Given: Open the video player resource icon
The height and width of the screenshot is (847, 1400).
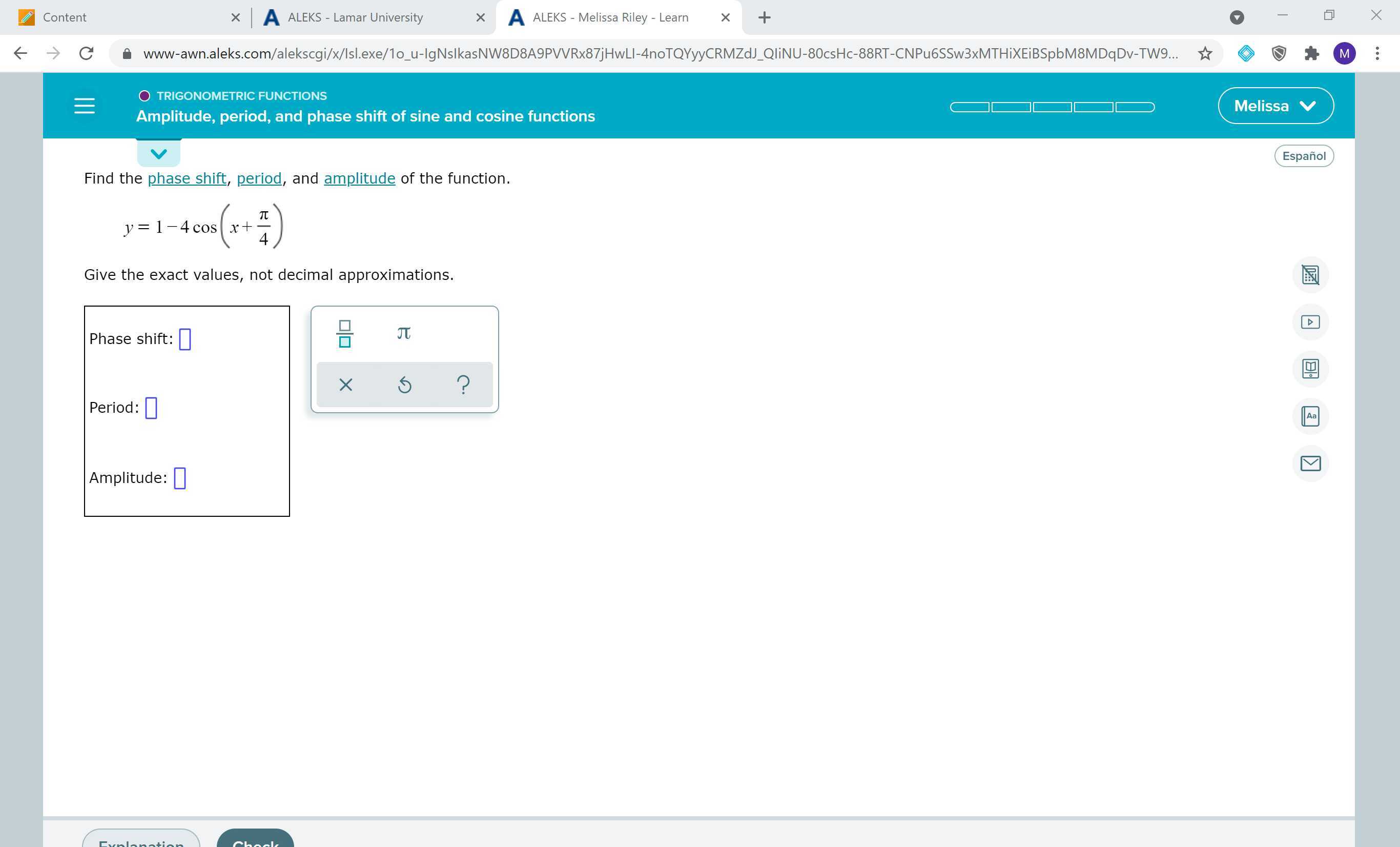Looking at the screenshot, I should (x=1310, y=322).
